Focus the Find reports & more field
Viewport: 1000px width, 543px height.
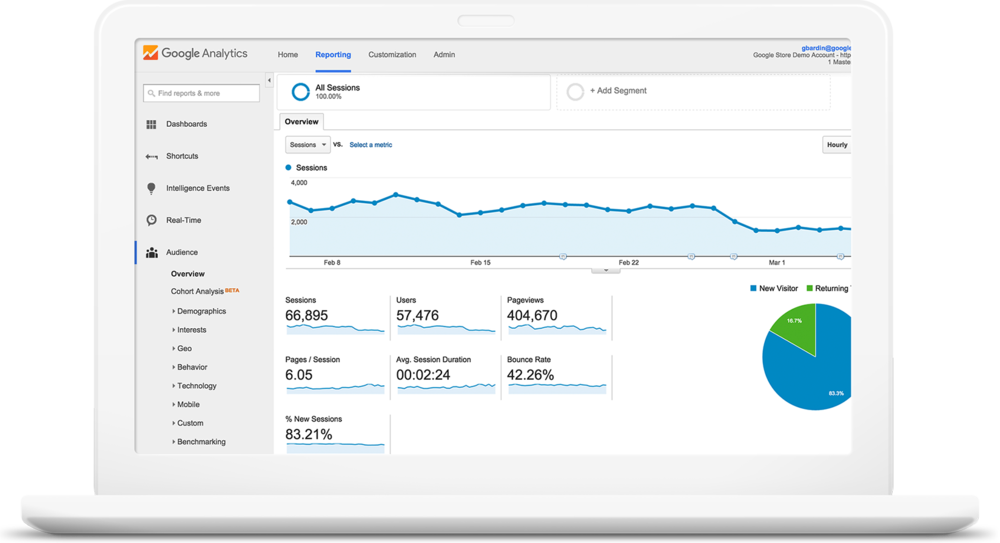(202, 93)
